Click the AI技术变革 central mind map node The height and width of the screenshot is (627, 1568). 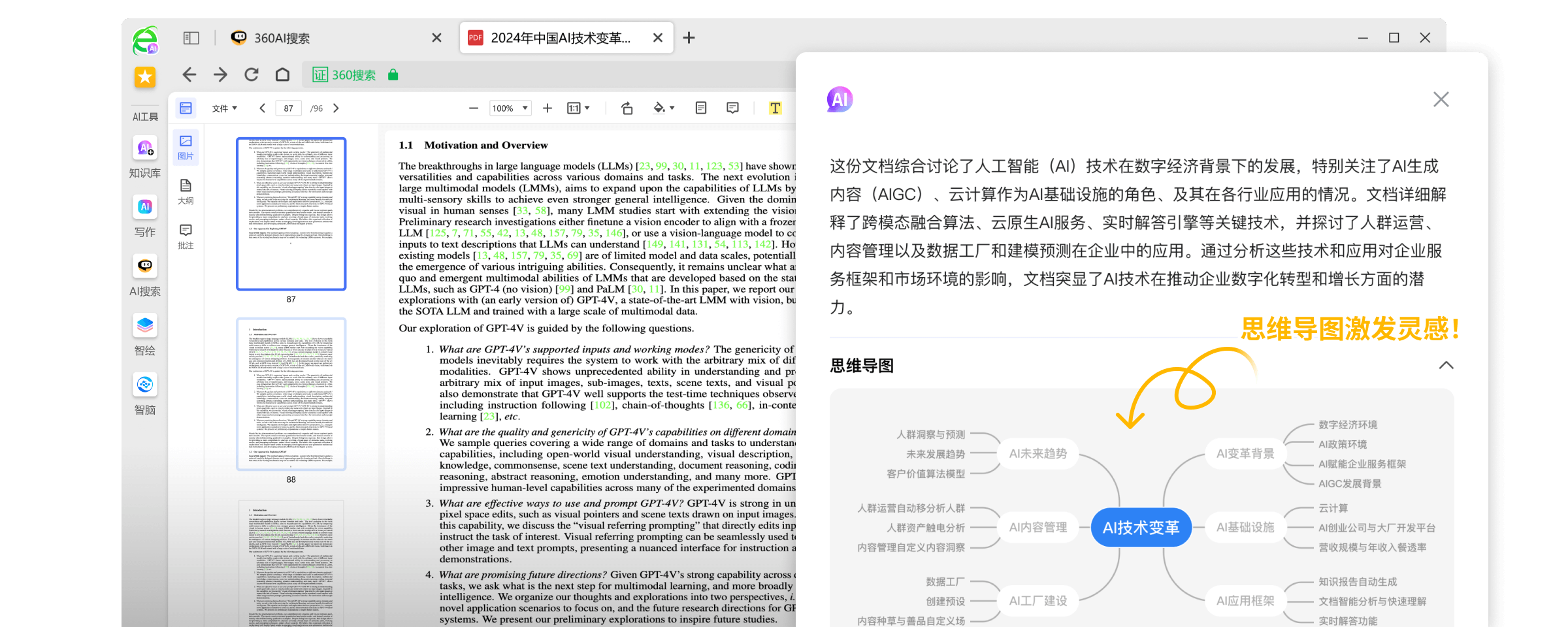[x=1141, y=527]
